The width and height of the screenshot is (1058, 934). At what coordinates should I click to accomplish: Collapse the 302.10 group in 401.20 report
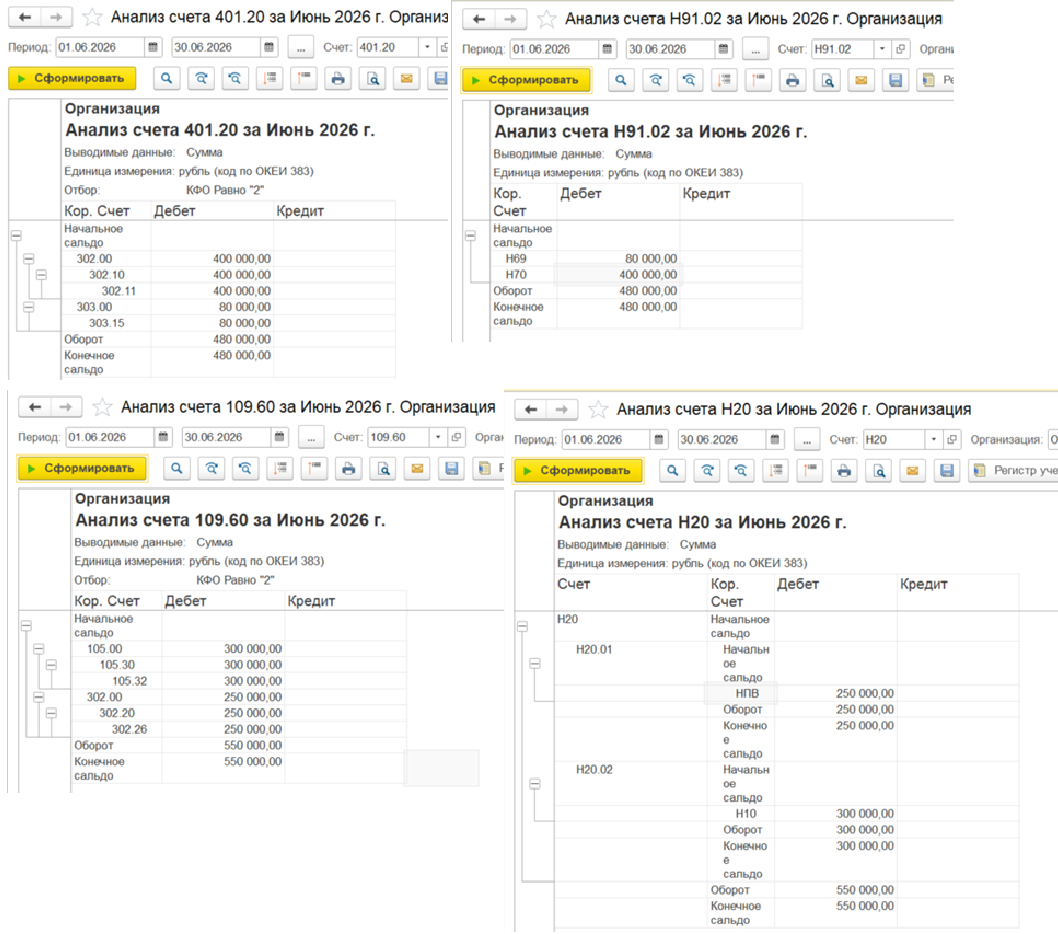41,275
